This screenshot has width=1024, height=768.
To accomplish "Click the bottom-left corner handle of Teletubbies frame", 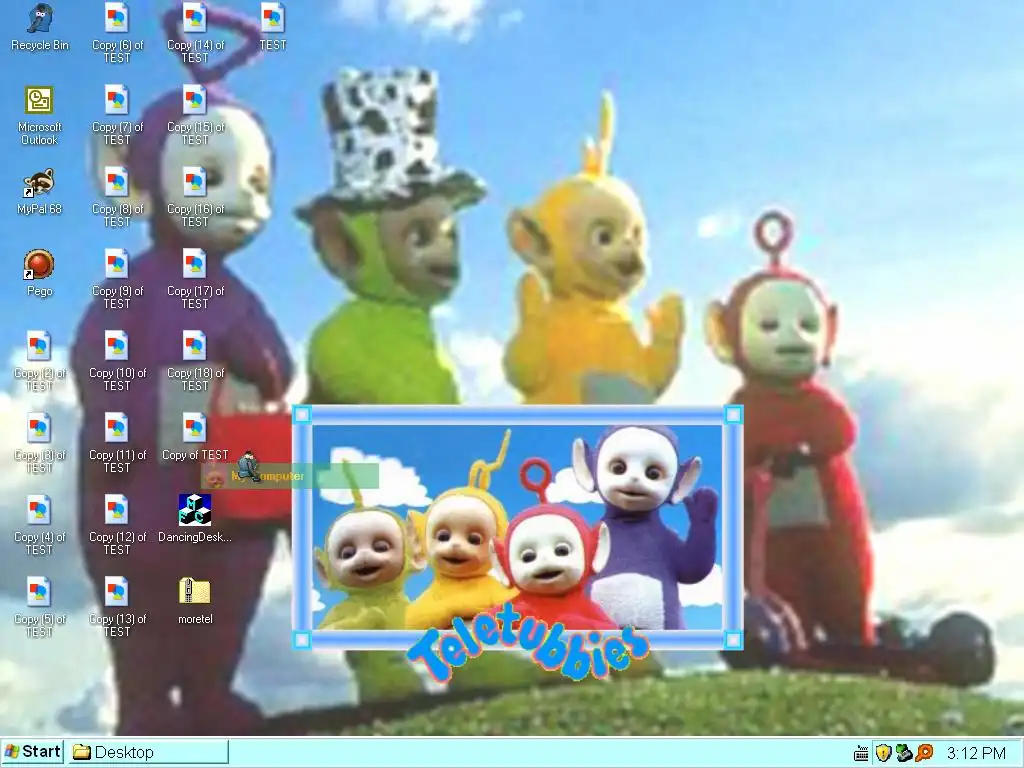I will tap(302, 640).
